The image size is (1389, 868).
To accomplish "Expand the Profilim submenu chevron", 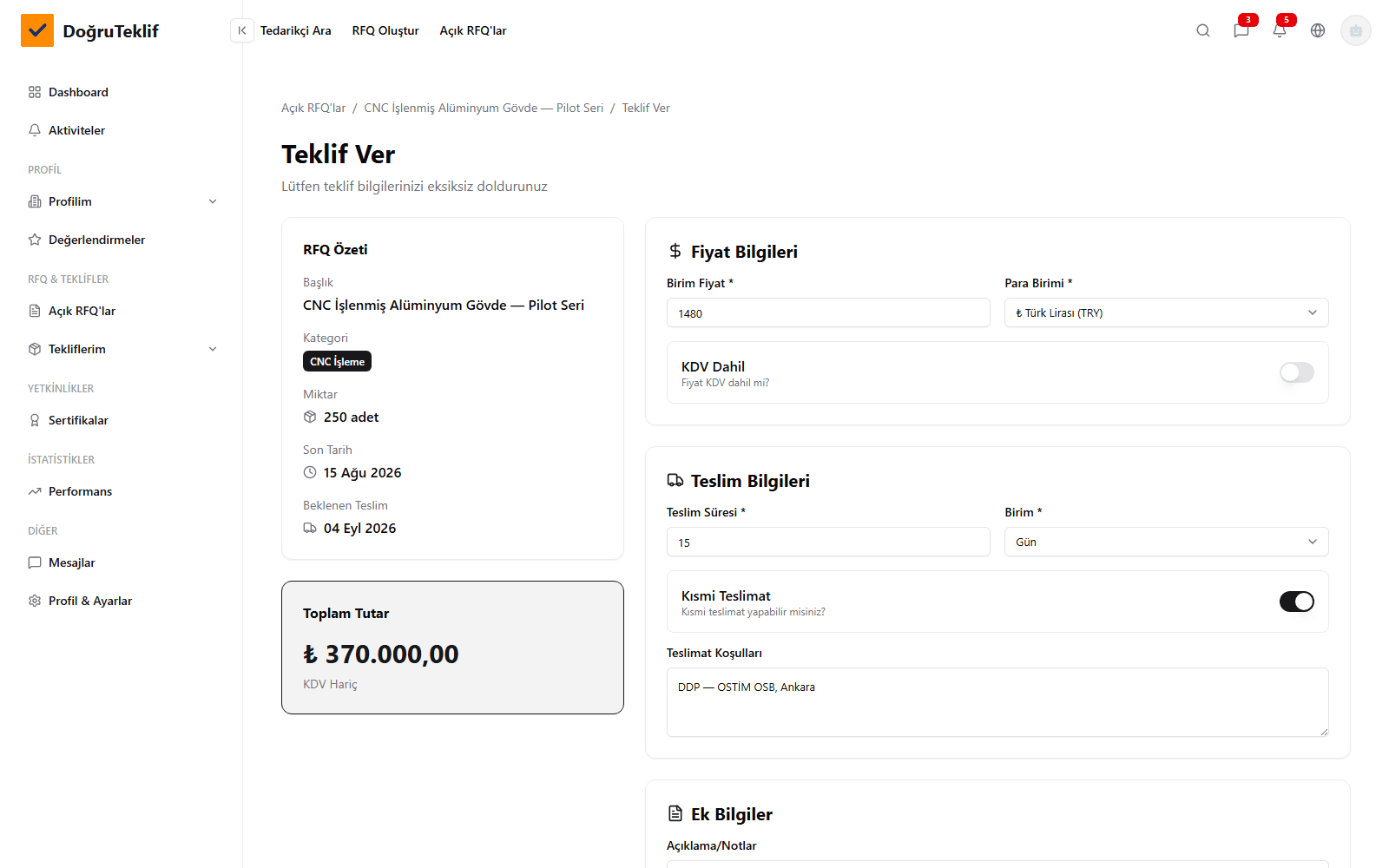I will point(213,201).
